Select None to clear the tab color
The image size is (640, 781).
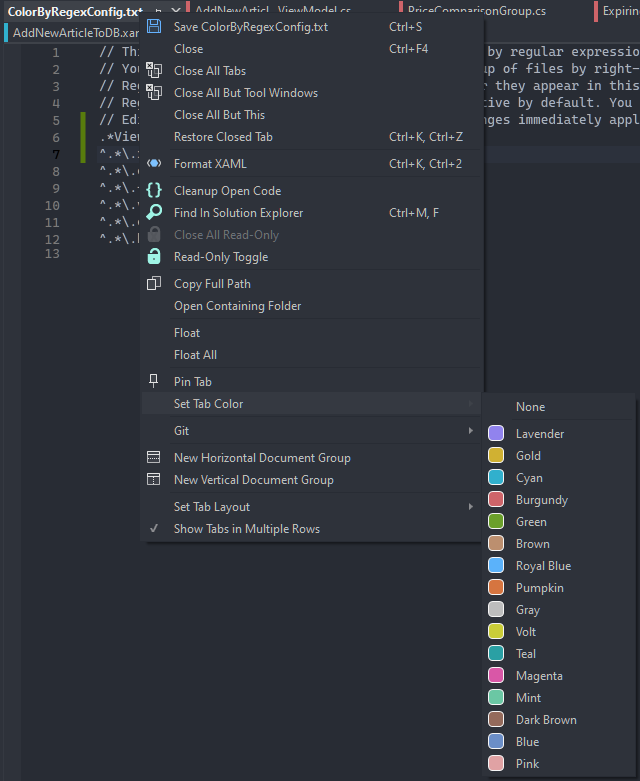pos(530,407)
